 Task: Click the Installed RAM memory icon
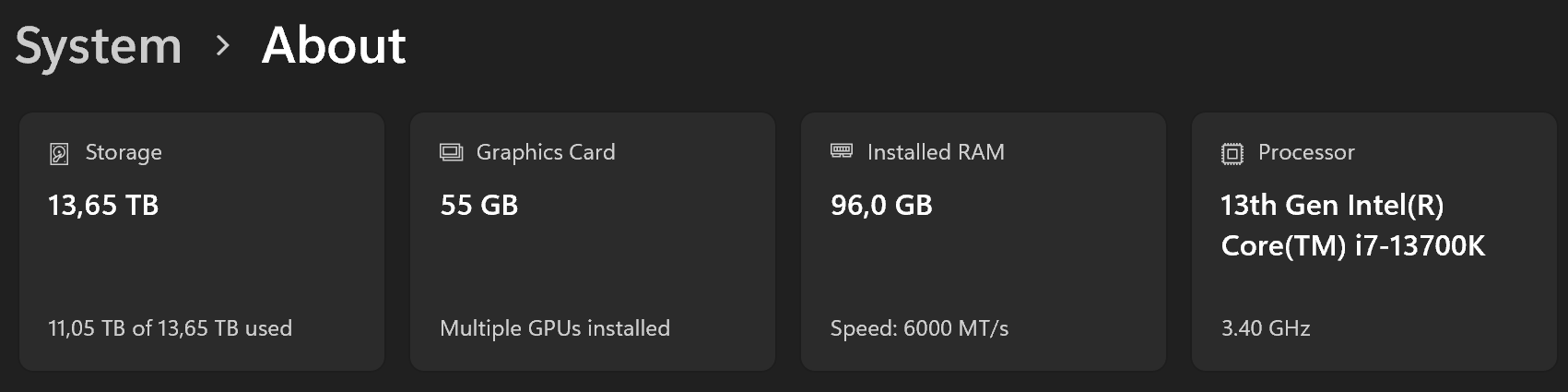point(842,151)
